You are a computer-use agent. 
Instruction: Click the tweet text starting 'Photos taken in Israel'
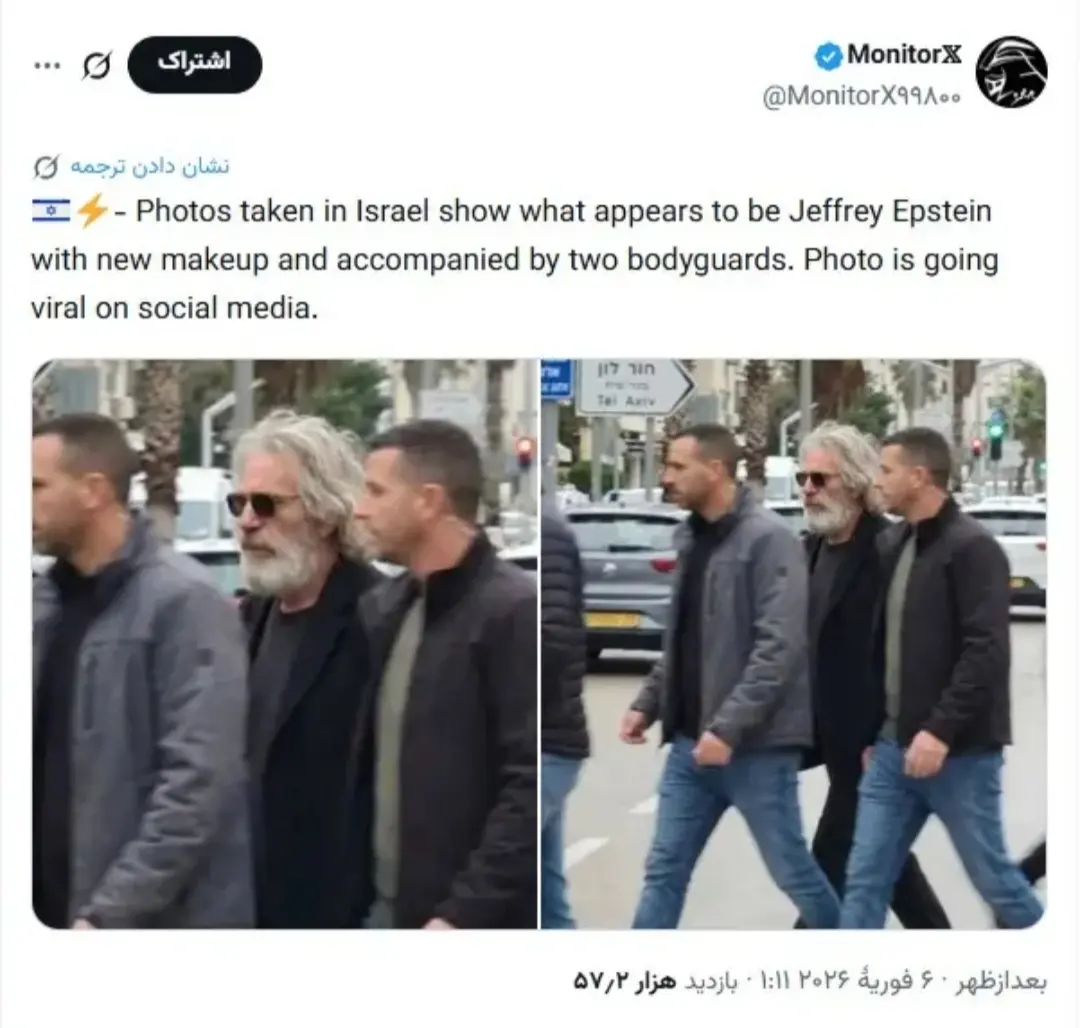click(515, 260)
